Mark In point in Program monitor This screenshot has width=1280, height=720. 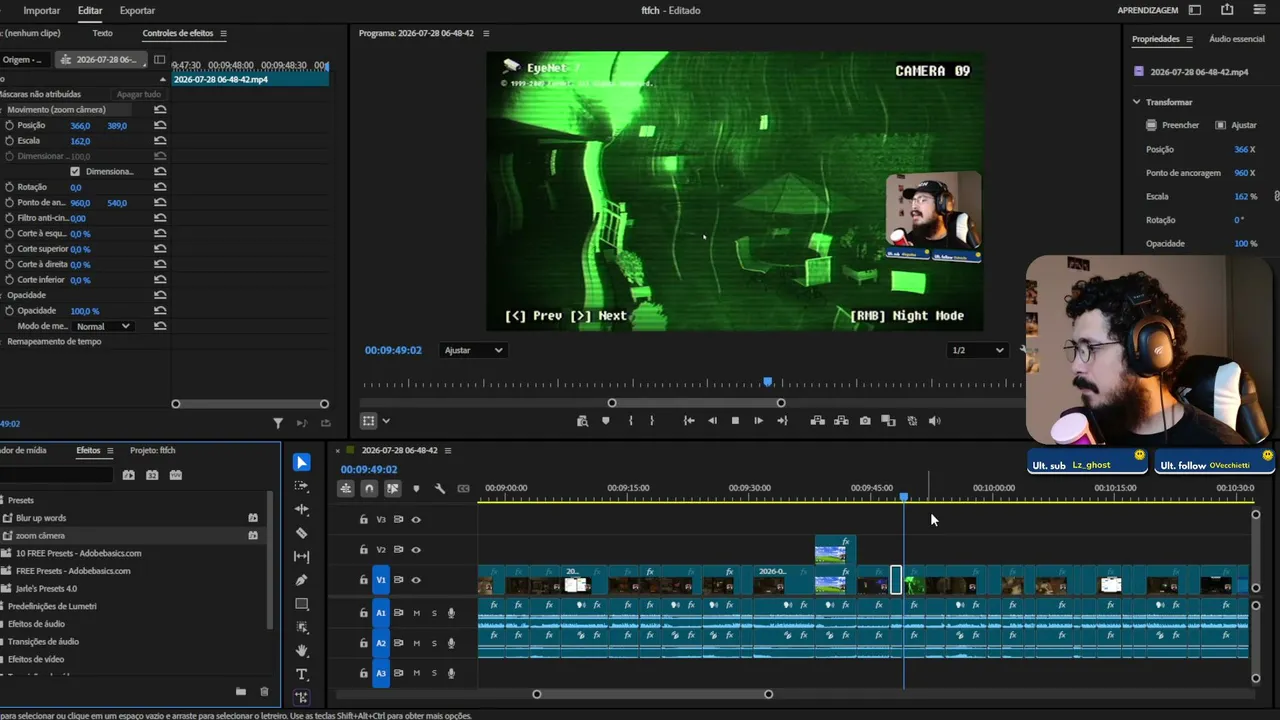630,421
